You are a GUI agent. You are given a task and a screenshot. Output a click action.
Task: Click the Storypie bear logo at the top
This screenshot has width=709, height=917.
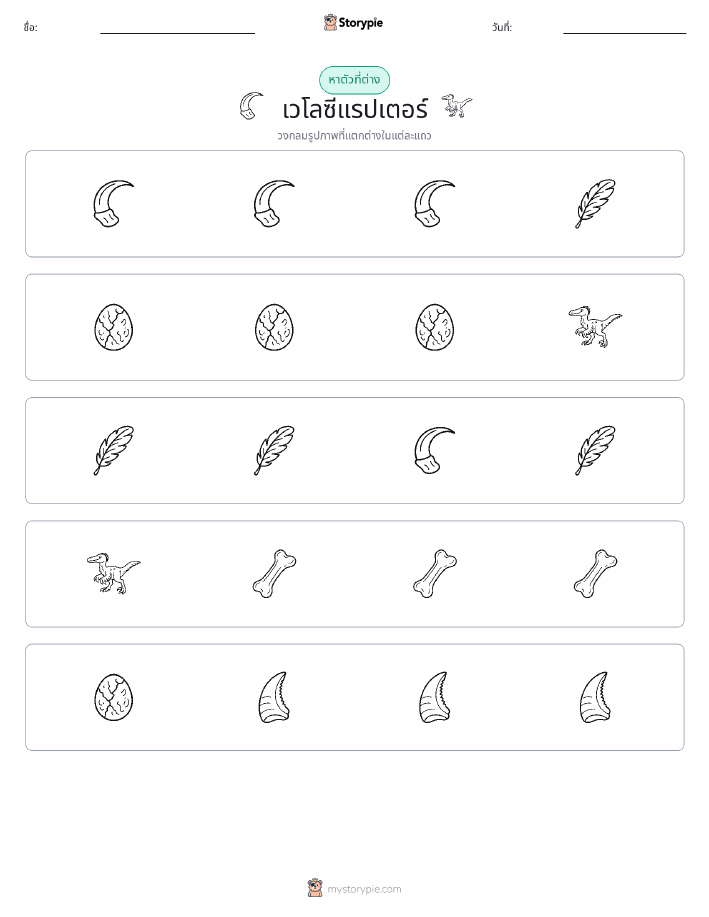[x=330, y=23]
